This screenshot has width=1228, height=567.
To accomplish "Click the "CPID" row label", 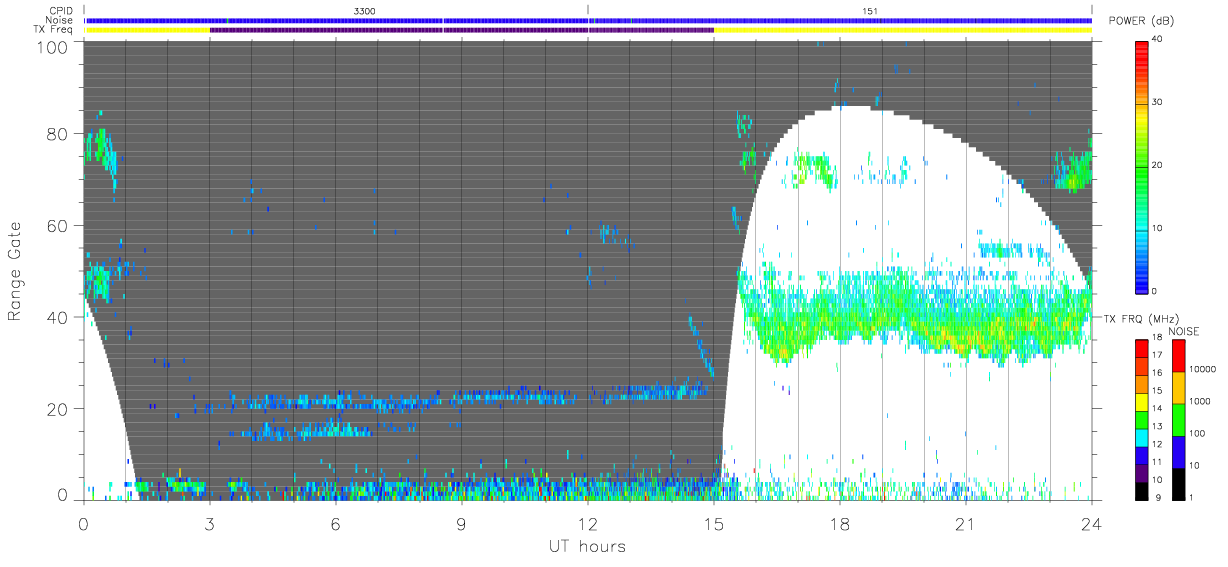I will (x=61, y=10).
